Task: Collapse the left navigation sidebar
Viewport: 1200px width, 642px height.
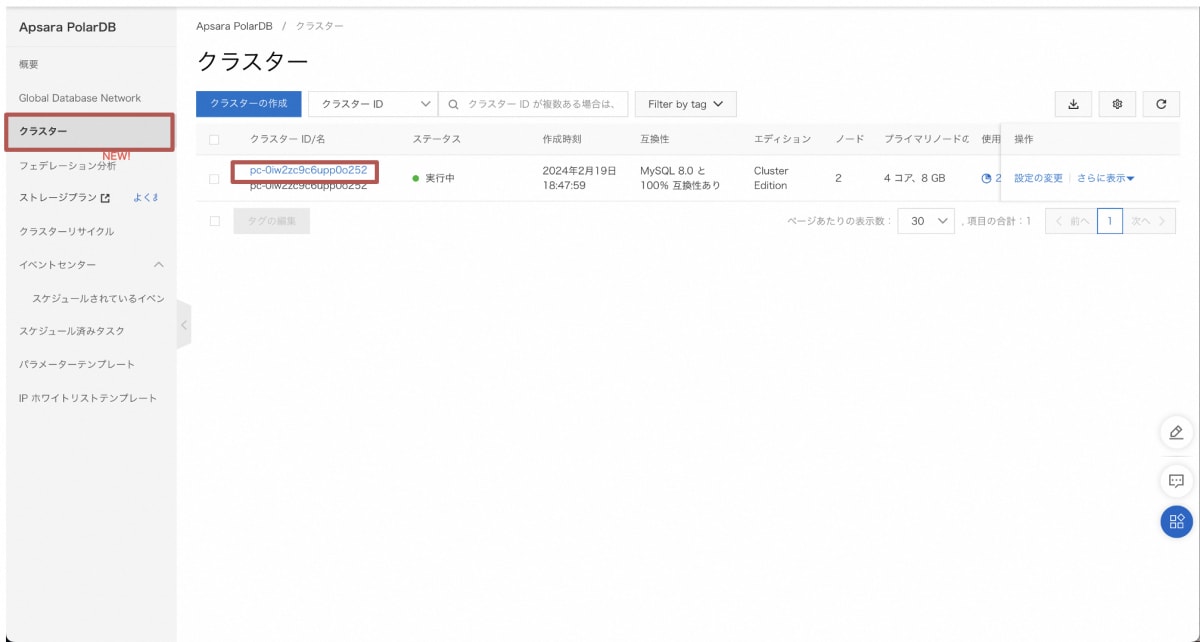Action: tap(182, 323)
